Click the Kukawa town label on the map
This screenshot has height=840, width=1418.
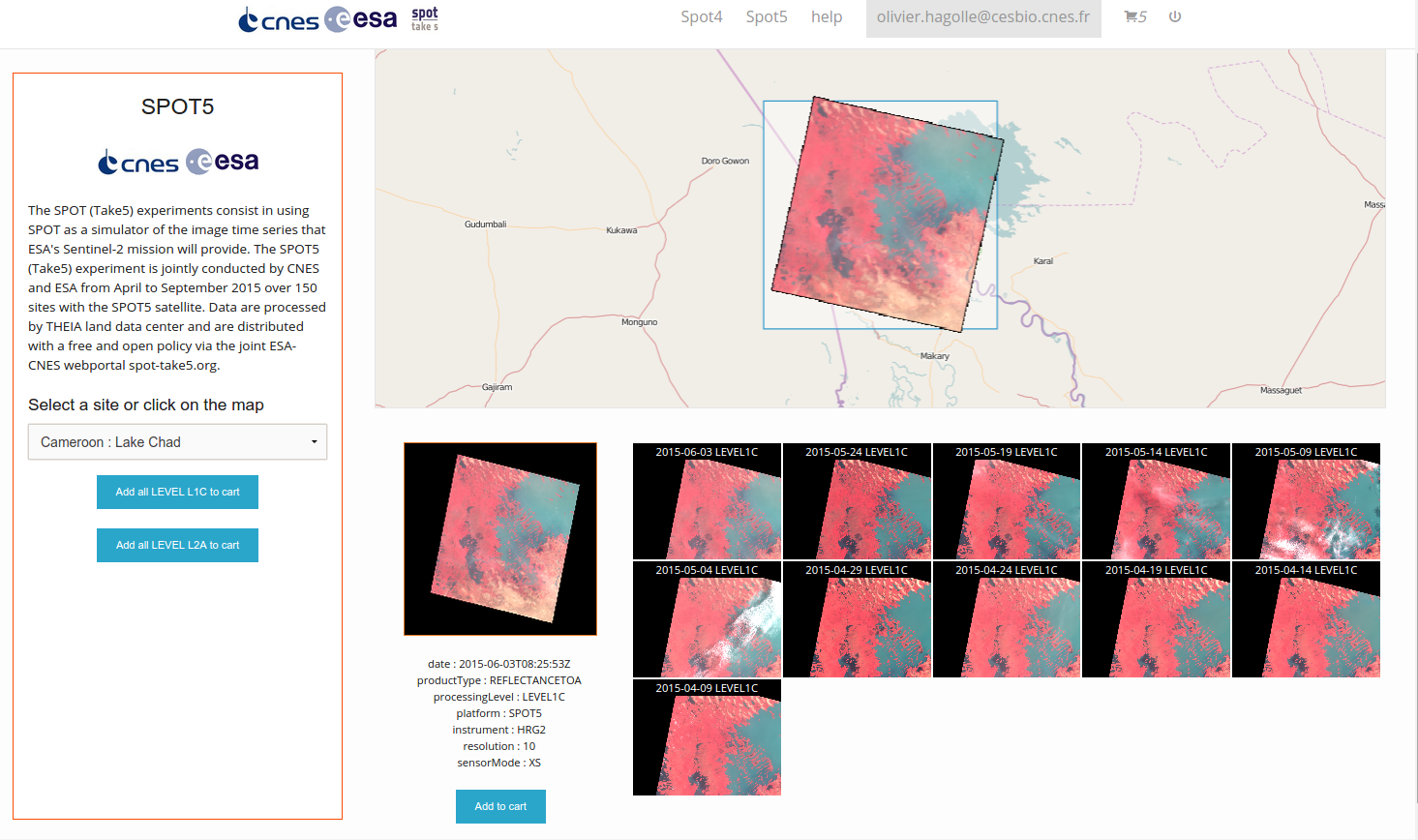(x=621, y=230)
